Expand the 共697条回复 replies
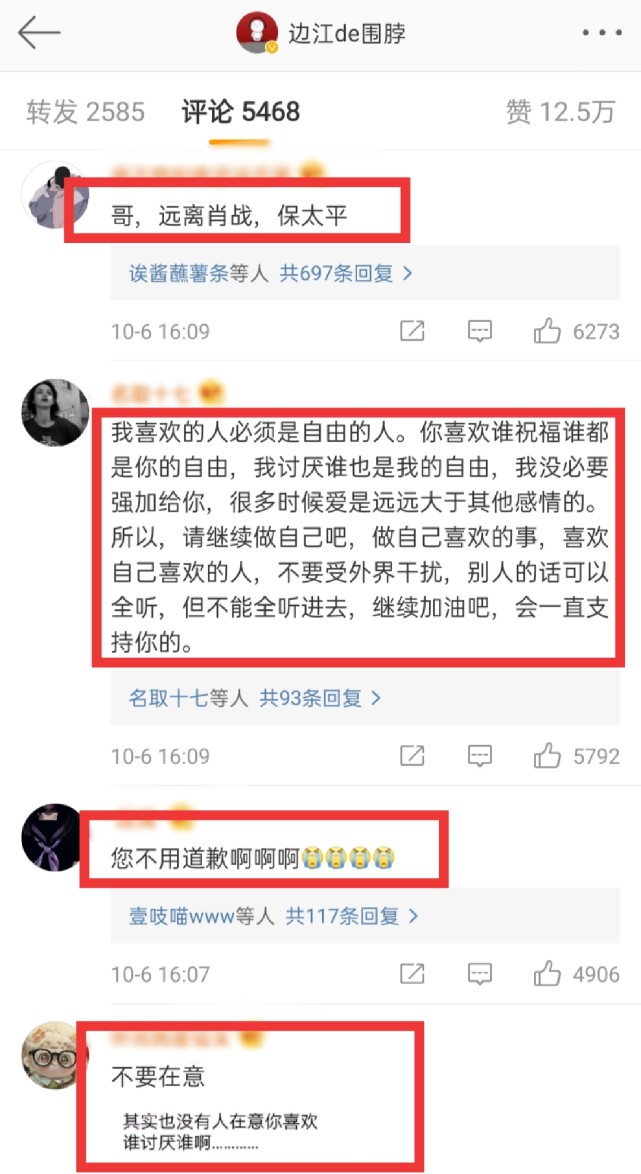The width and height of the screenshot is (641, 1174). tap(346, 273)
